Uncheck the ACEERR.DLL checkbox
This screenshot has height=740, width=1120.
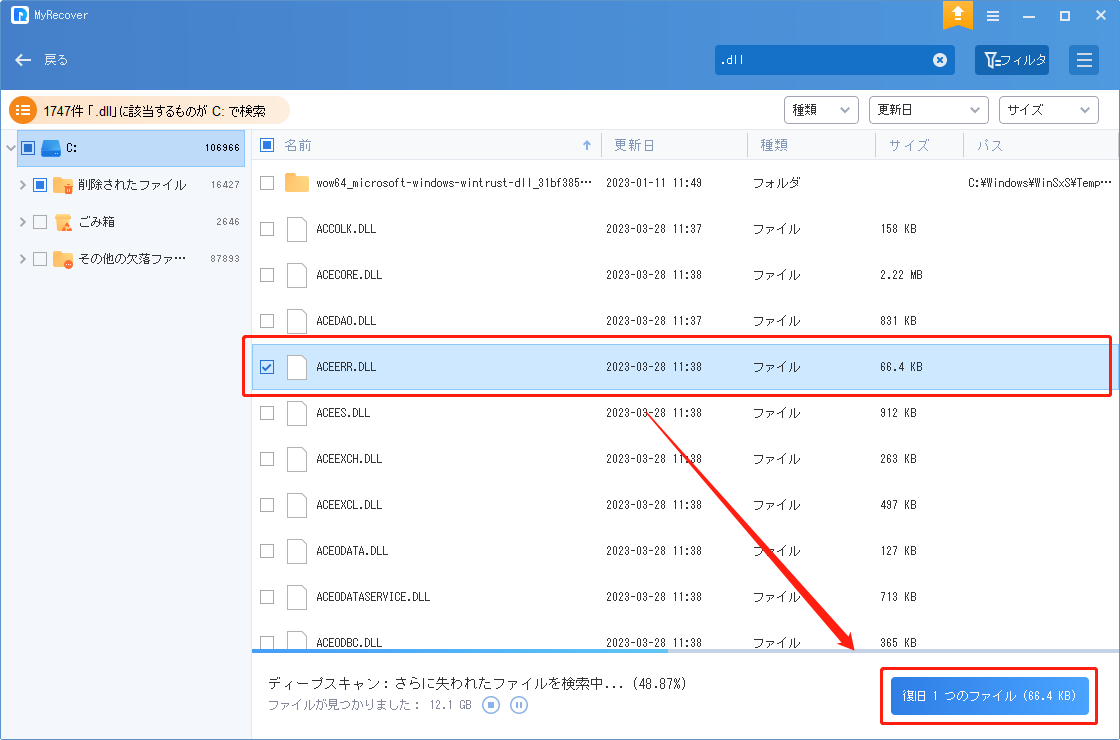point(267,367)
